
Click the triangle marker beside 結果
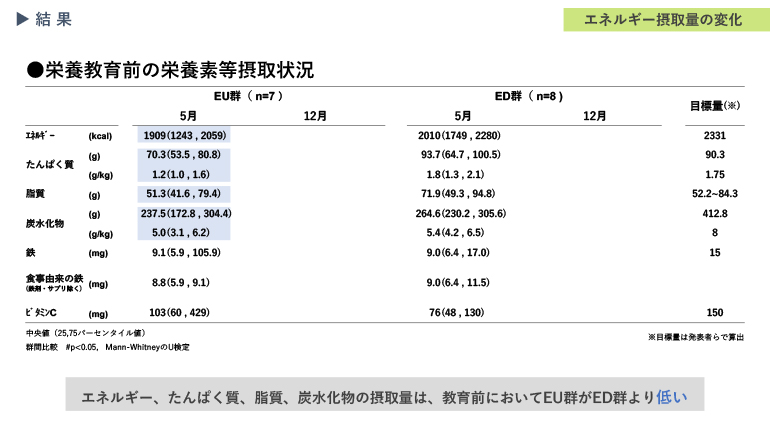tap(22, 19)
